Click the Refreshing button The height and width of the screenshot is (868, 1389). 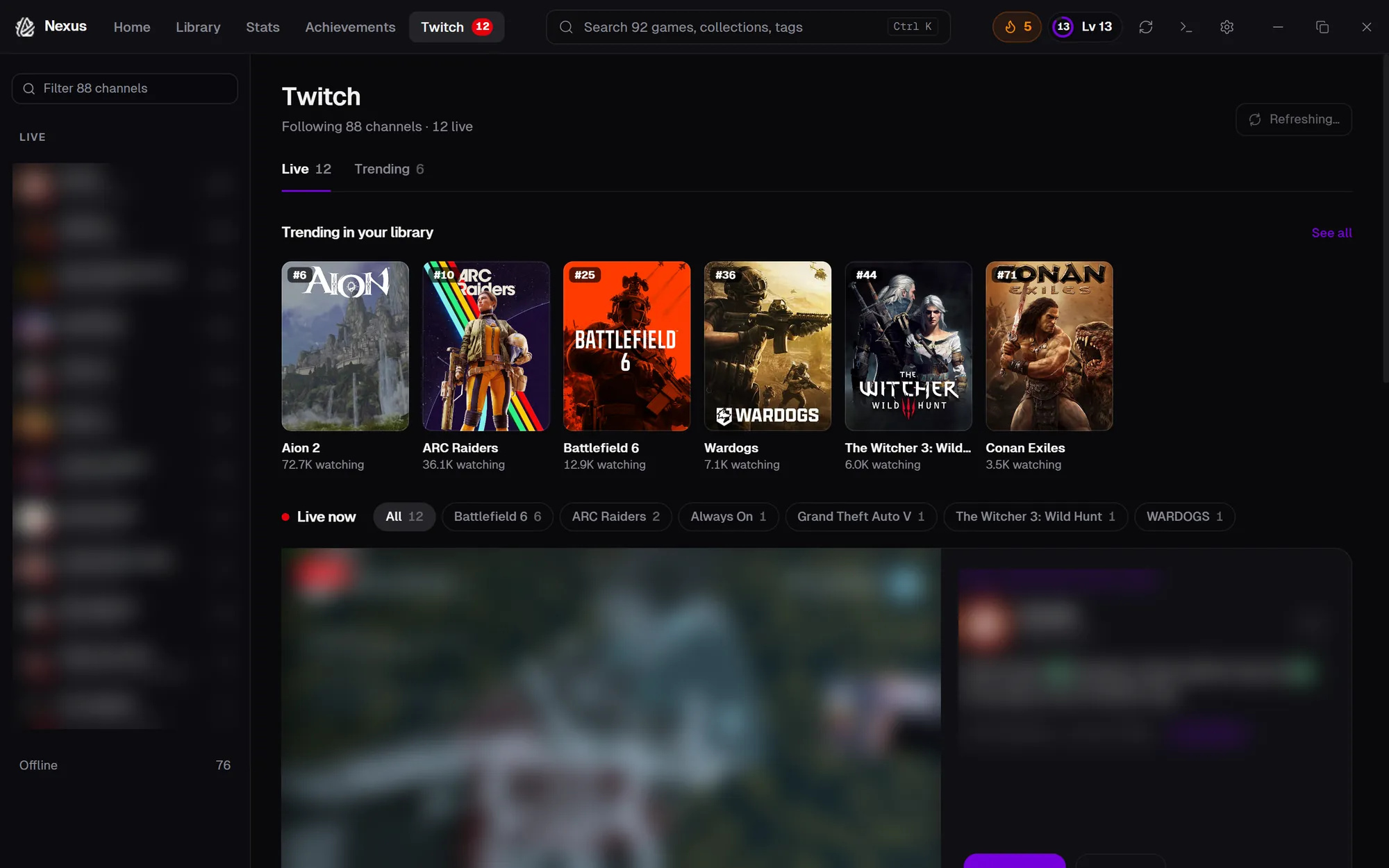[1294, 119]
